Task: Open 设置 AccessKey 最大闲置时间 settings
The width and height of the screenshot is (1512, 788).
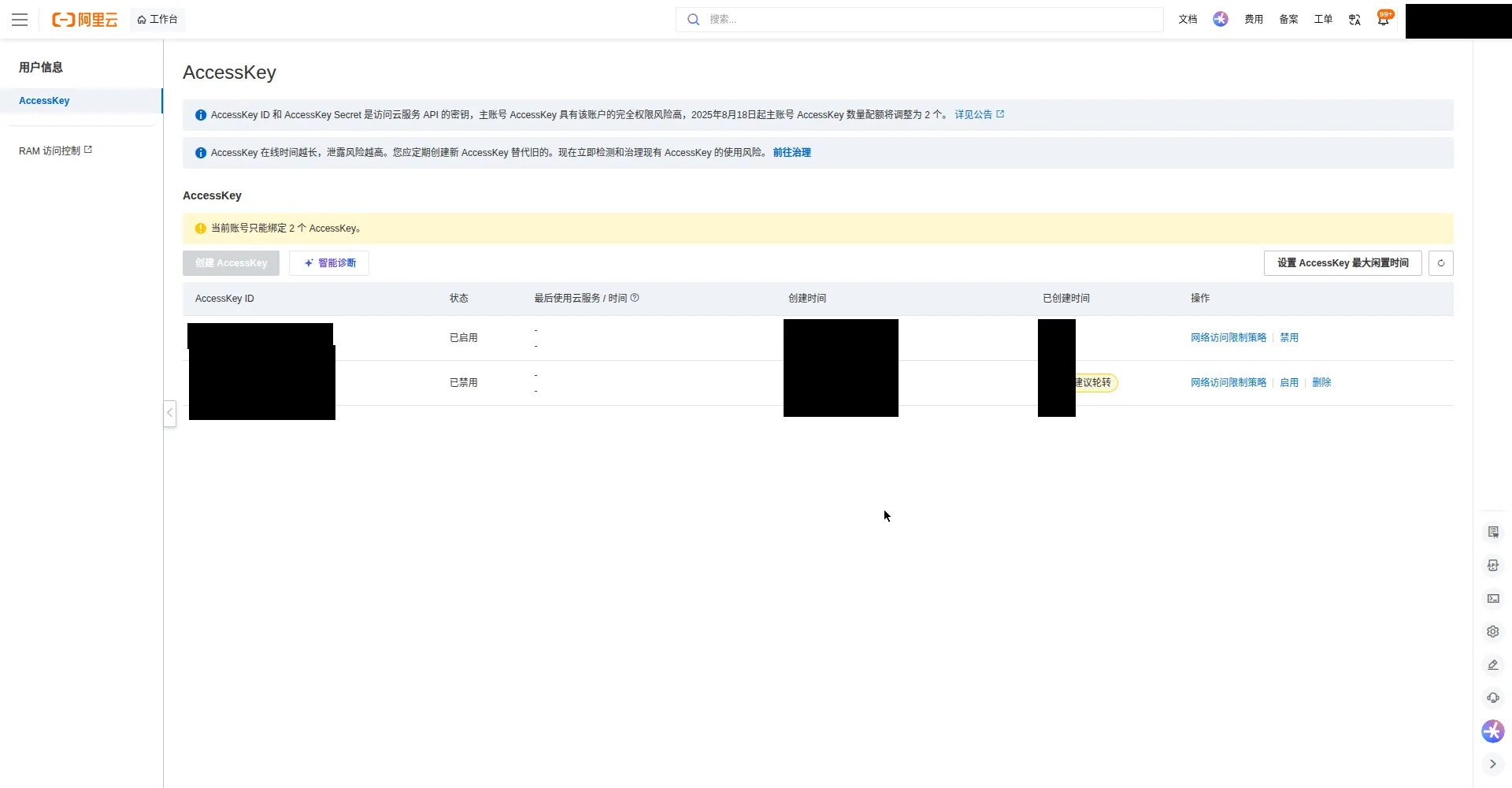Action: coord(1343,263)
